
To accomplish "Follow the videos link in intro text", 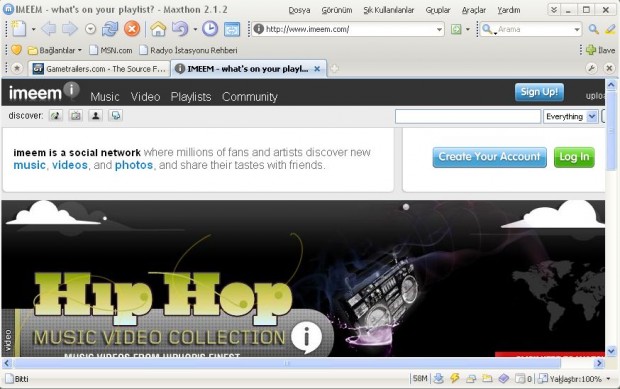I will pyautogui.click(x=70, y=165).
